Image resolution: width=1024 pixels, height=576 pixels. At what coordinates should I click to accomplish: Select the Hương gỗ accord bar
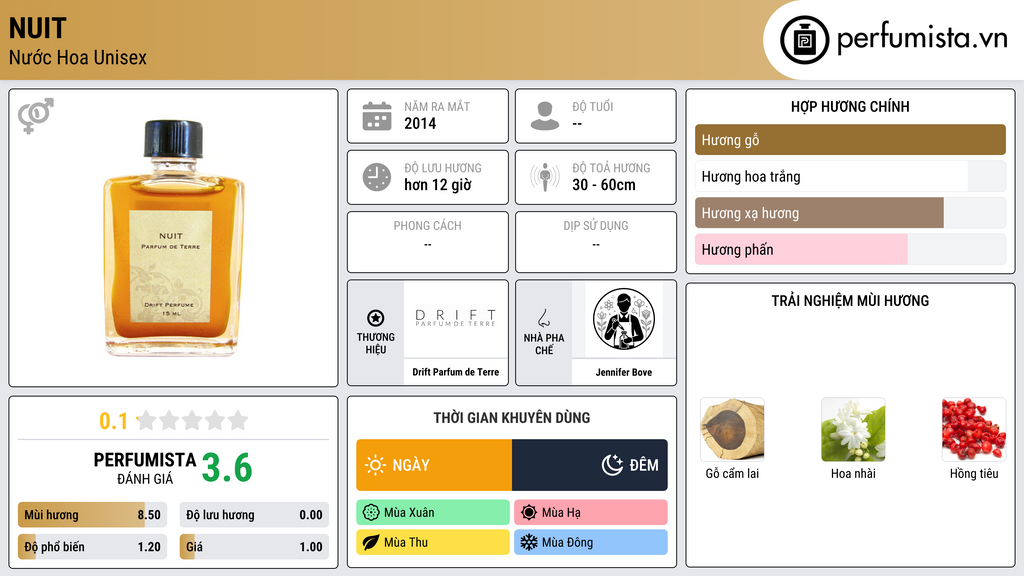[x=850, y=140]
